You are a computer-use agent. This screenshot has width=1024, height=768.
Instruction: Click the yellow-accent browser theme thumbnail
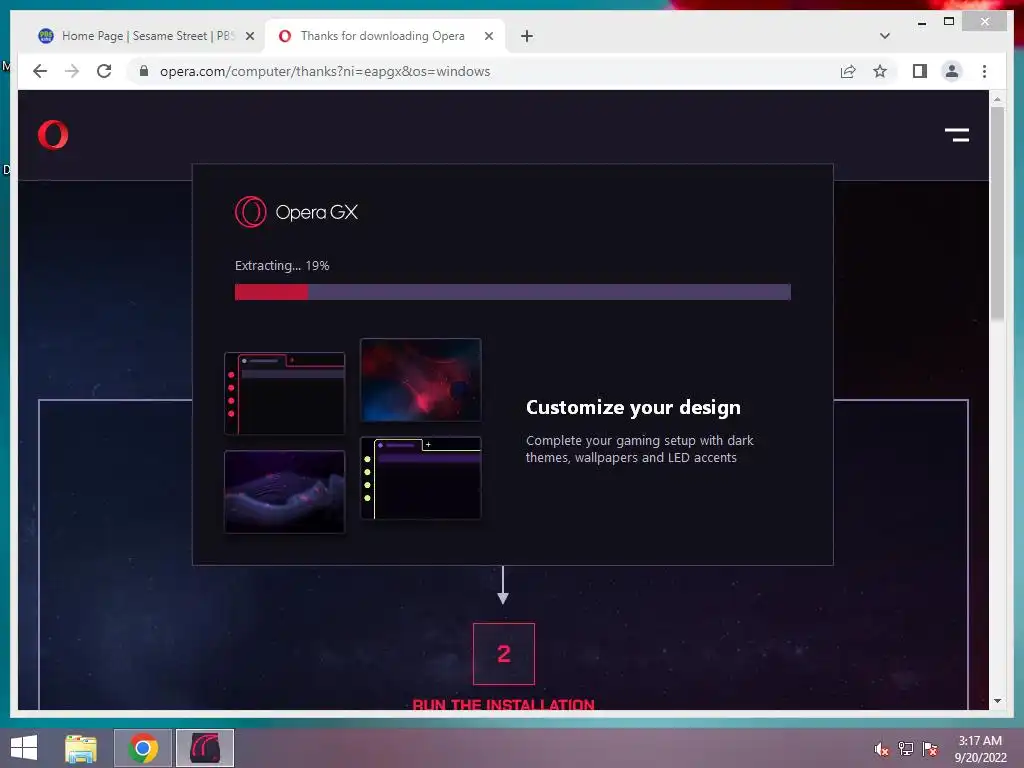pos(421,478)
